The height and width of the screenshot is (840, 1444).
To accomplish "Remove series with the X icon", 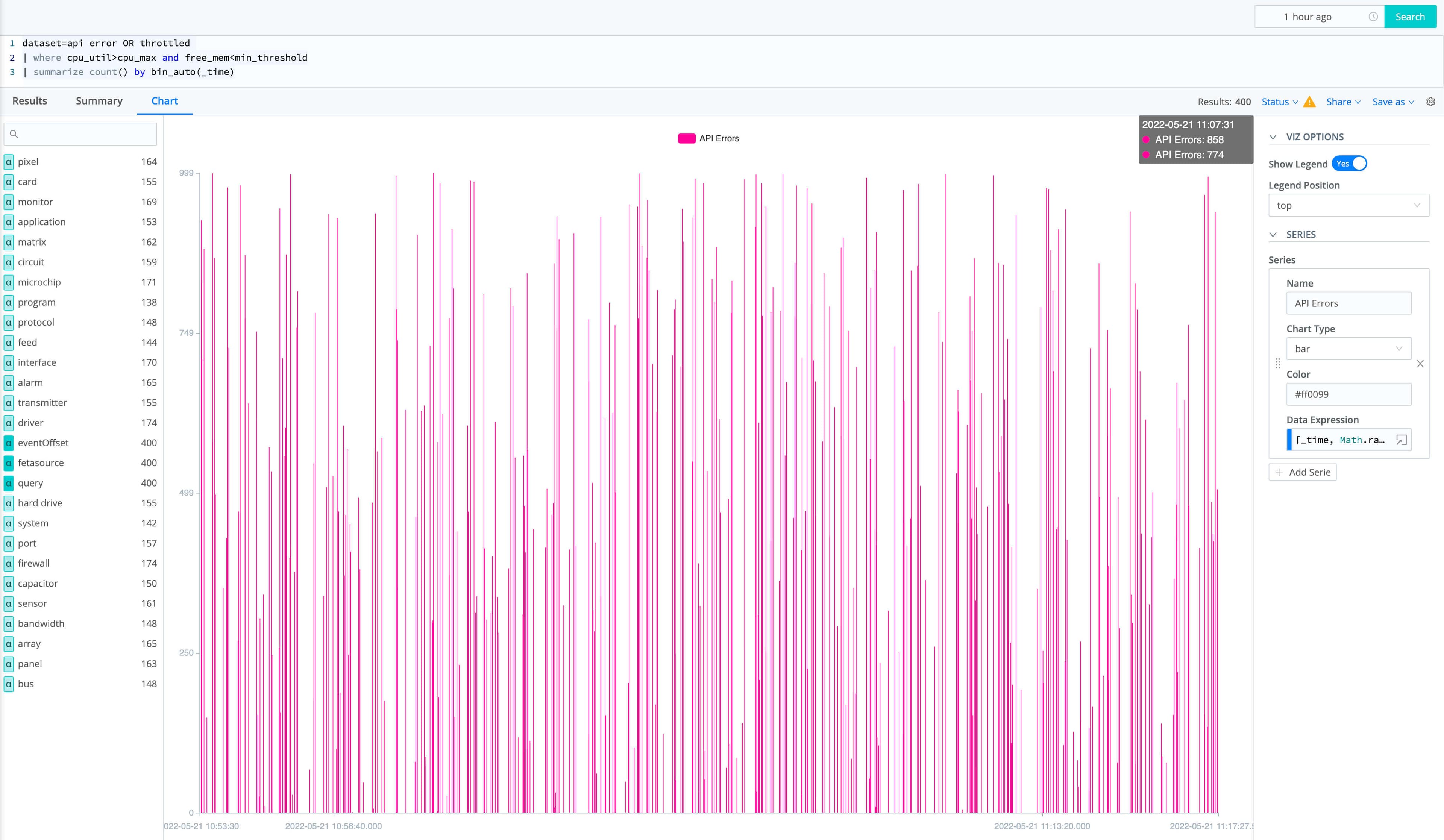I will click(x=1420, y=364).
